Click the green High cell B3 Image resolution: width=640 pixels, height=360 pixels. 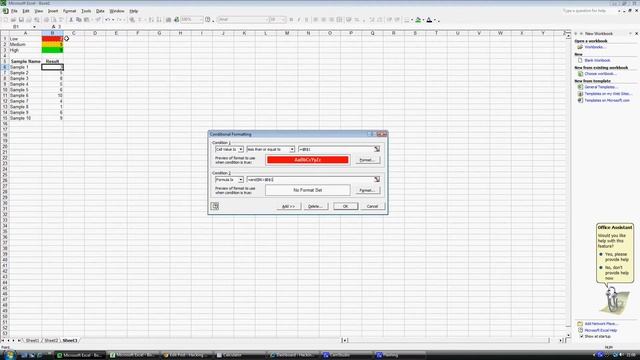pyautogui.click(x=52, y=50)
